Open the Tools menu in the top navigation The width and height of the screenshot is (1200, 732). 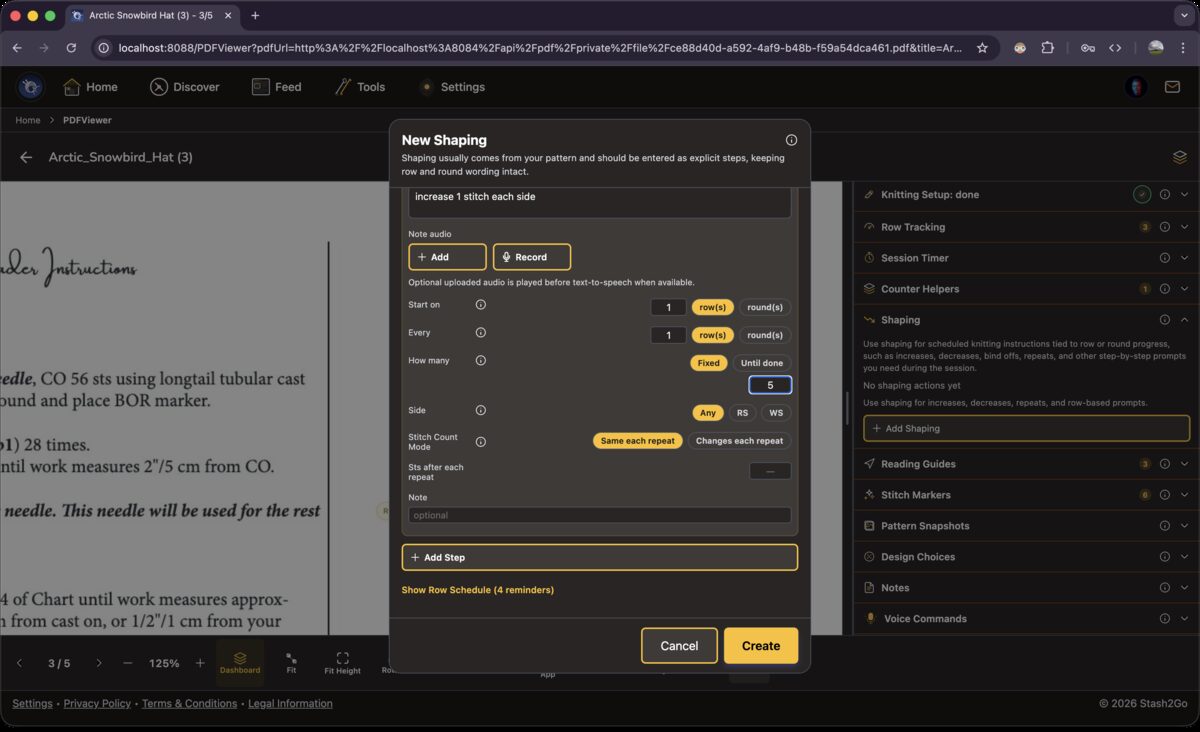[x=360, y=87]
